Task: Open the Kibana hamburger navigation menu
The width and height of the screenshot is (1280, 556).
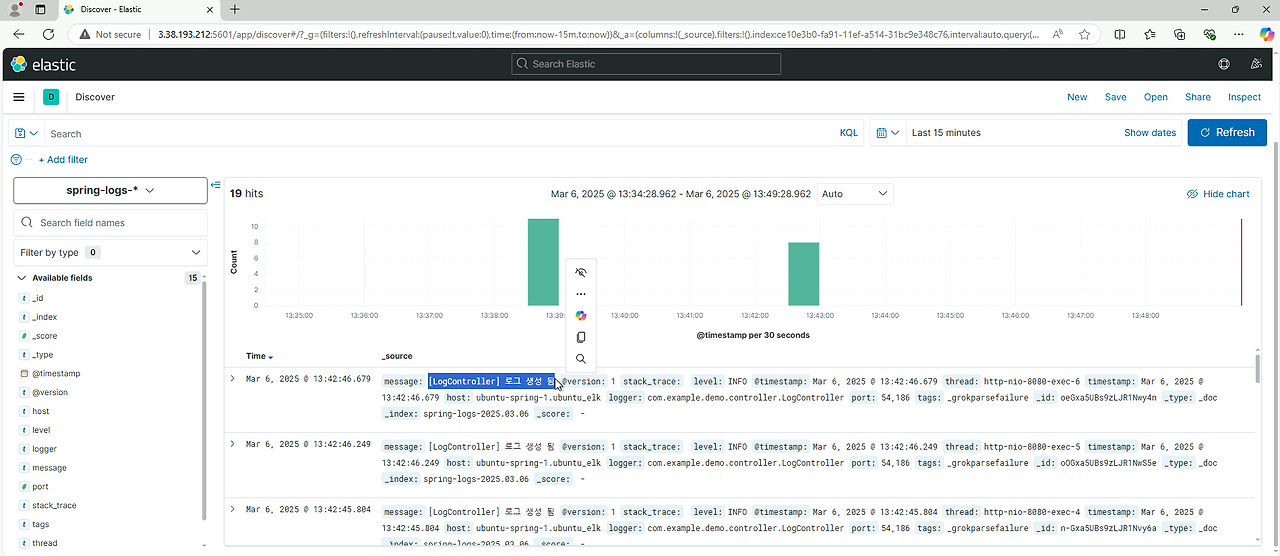Action: click(x=19, y=97)
